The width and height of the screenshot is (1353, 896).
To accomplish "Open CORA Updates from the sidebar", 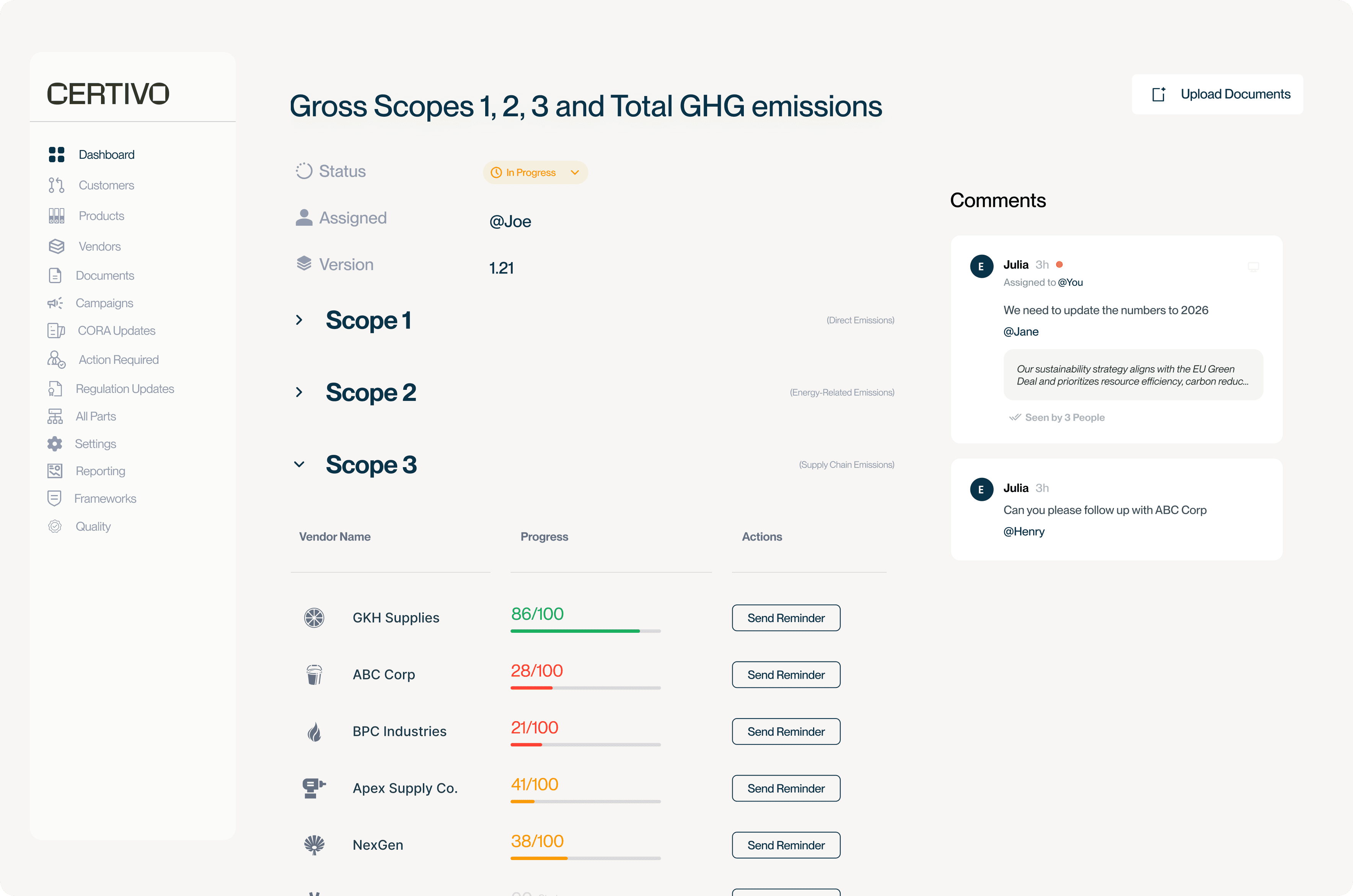I will pyautogui.click(x=116, y=330).
